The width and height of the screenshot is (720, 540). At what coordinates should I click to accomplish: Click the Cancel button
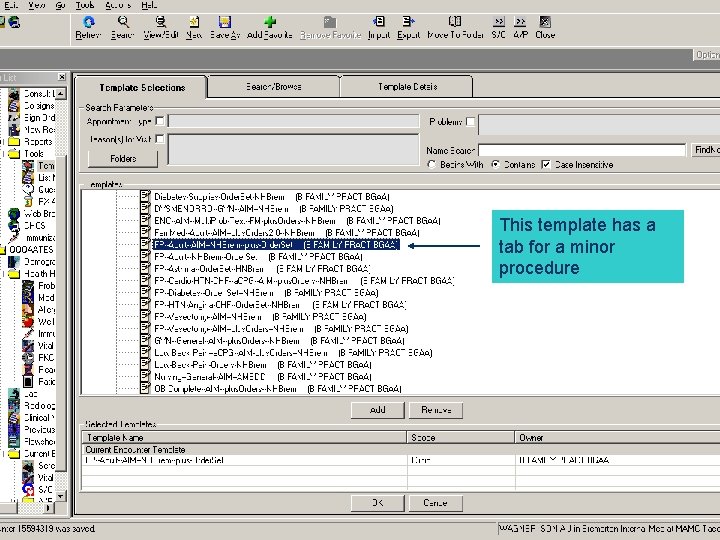tap(436, 503)
